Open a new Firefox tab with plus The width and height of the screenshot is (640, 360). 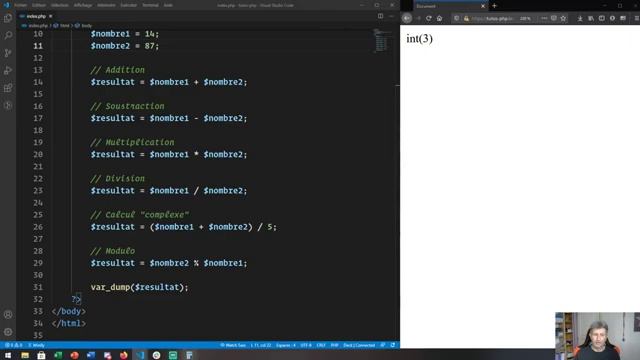point(494,6)
